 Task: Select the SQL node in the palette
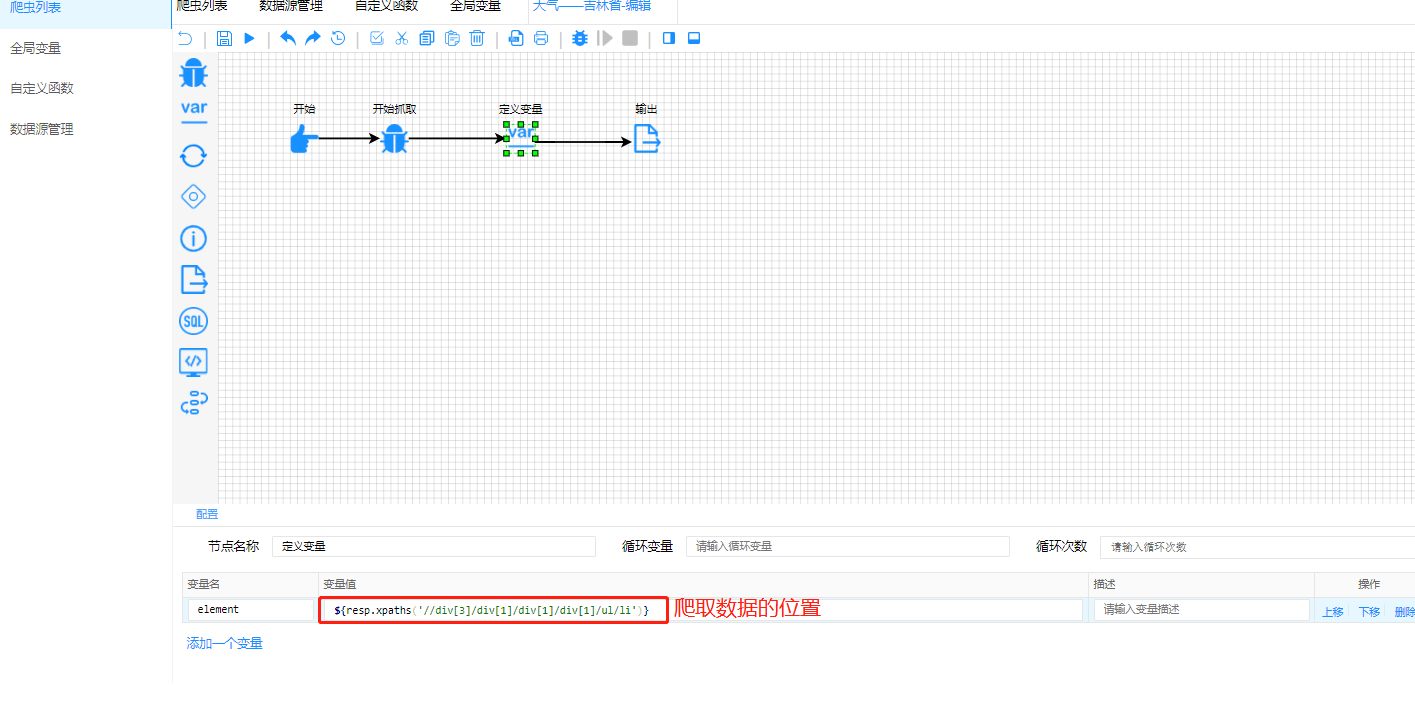[x=193, y=321]
